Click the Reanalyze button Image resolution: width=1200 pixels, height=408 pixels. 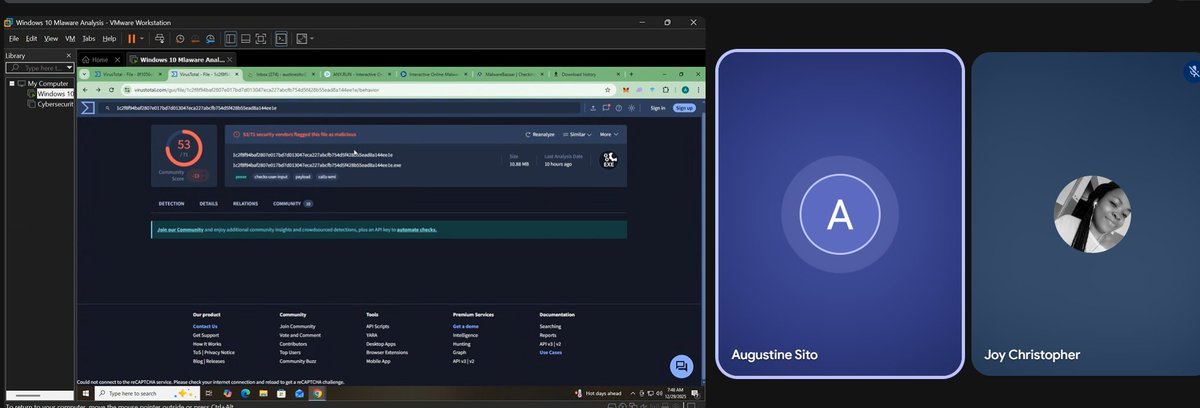pyautogui.click(x=540, y=134)
